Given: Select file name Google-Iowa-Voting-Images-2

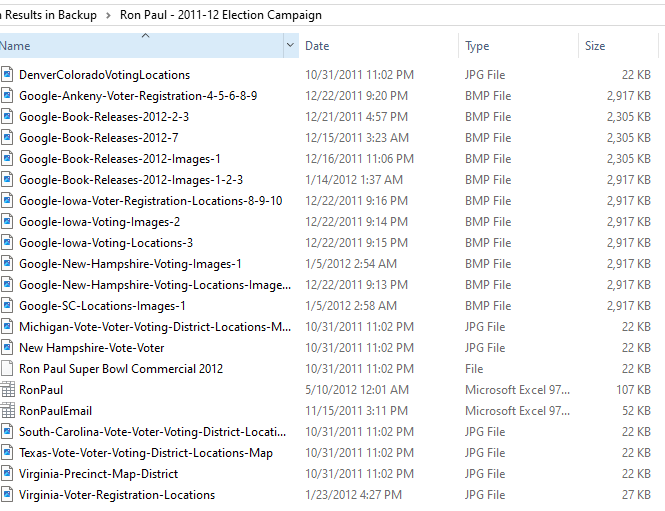Looking at the screenshot, I should [99, 222].
